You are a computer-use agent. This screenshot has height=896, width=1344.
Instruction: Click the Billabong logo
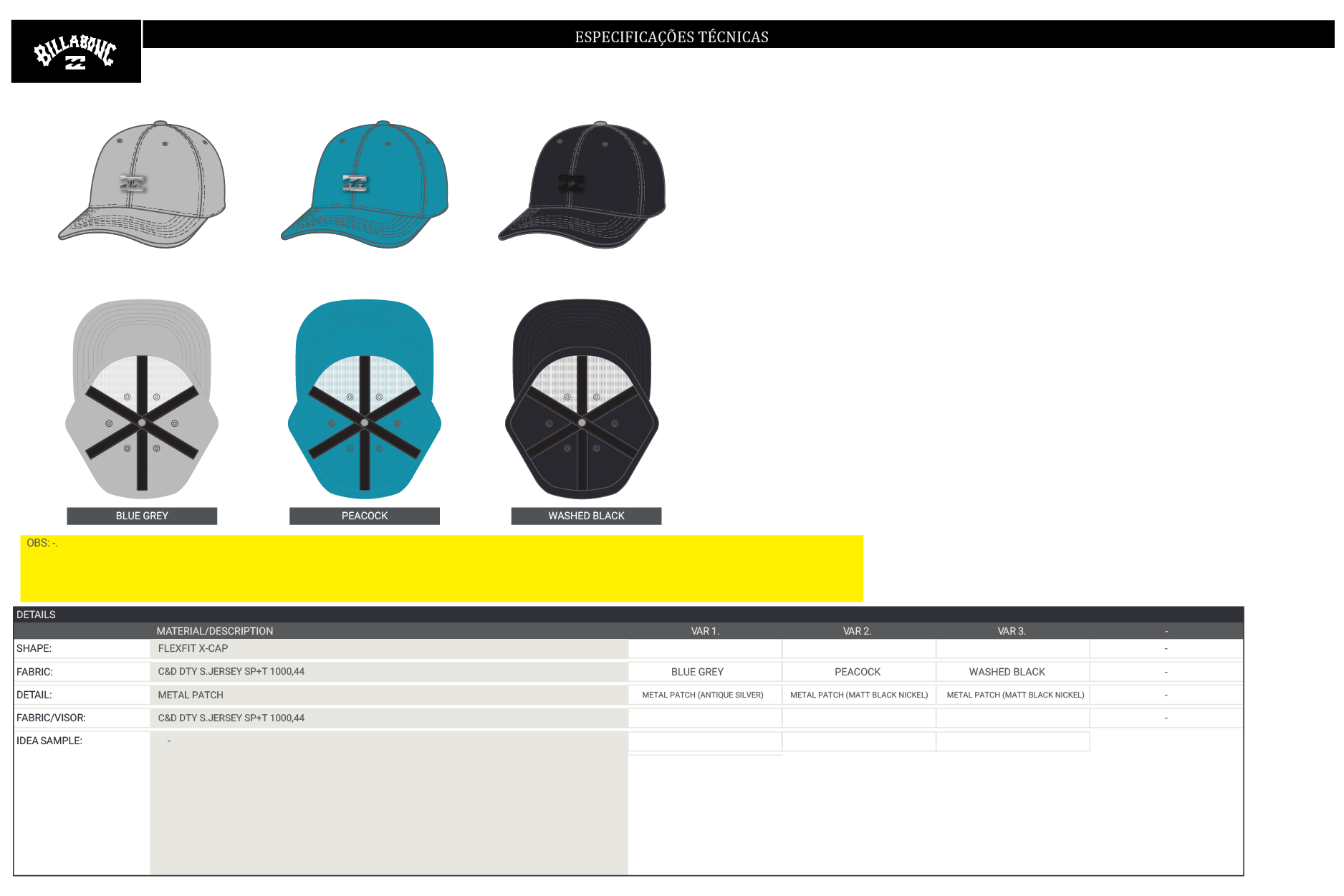[76, 52]
